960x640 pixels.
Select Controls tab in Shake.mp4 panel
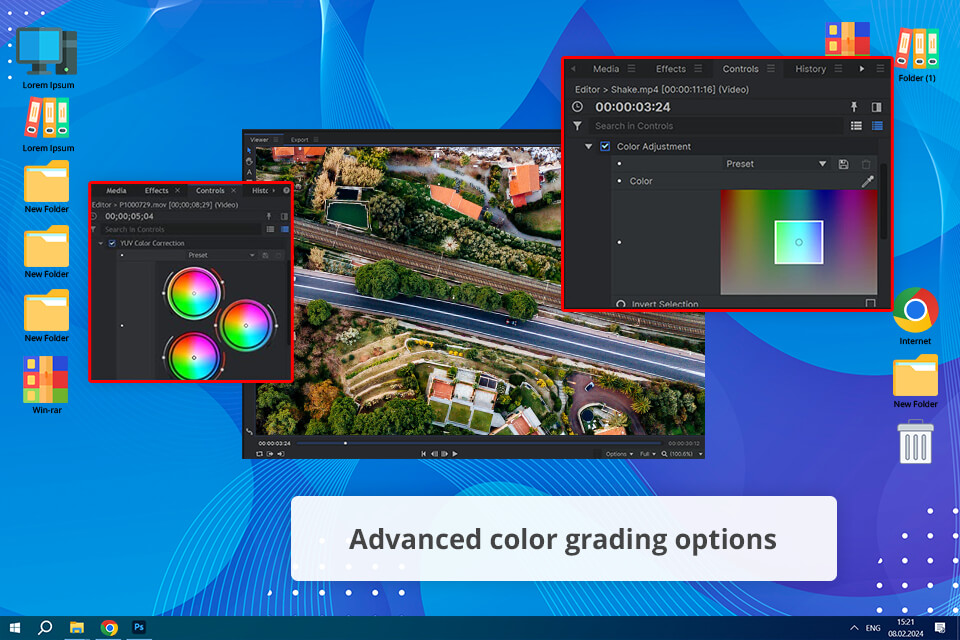(x=740, y=69)
